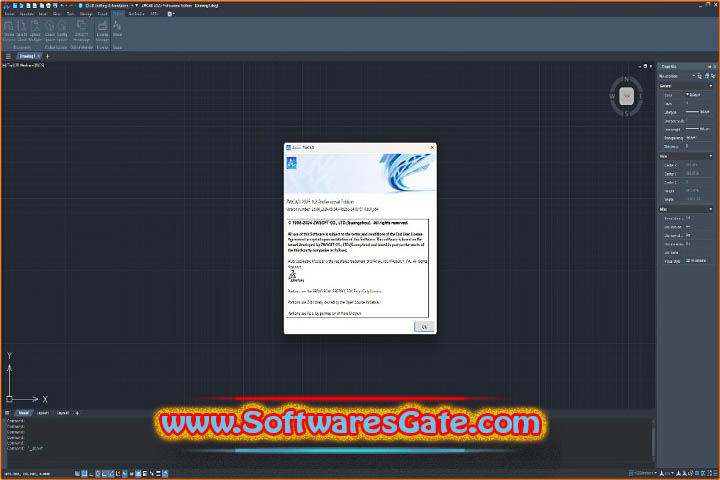Open the APP+ ribbon tab
This screenshot has width=720, height=480.
154,14
